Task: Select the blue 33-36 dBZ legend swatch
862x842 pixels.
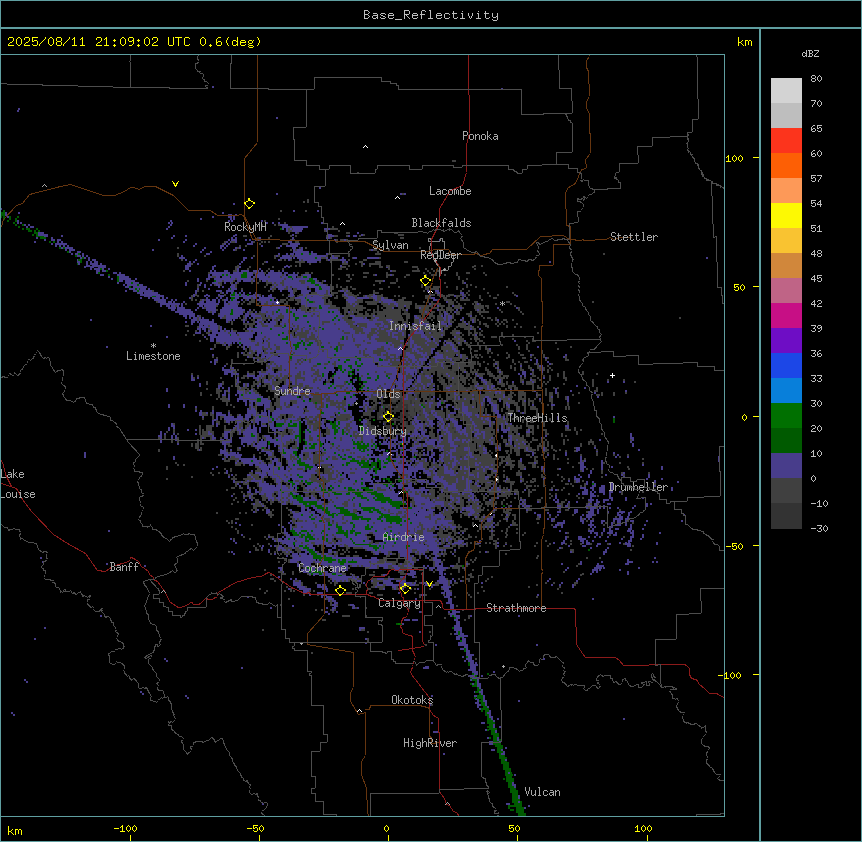Action: [x=786, y=365]
